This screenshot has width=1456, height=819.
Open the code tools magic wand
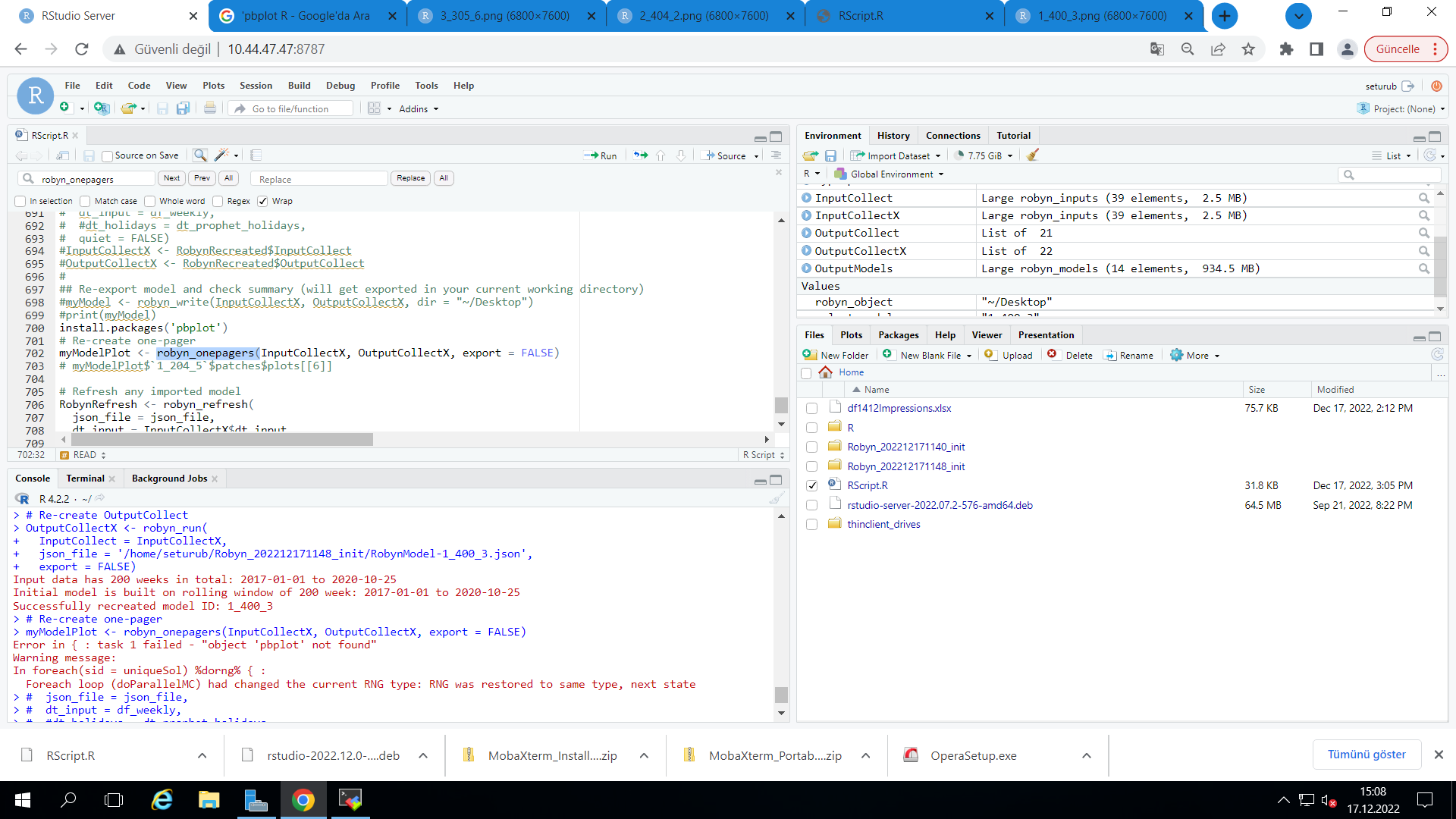[221, 155]
